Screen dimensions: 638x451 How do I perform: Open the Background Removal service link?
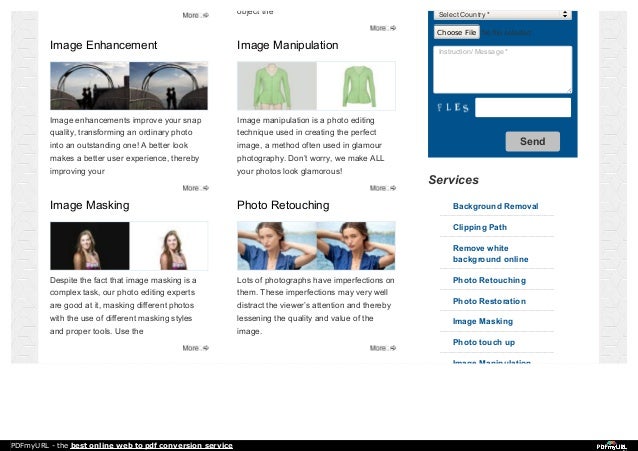click(x=496, y=206)
